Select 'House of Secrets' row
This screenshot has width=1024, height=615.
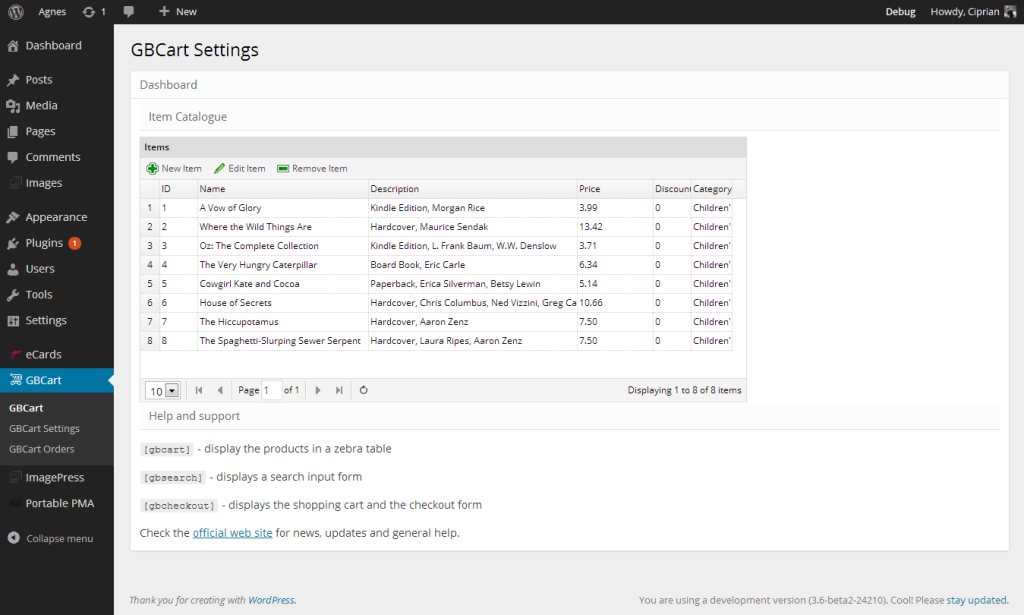click(436, 302)
